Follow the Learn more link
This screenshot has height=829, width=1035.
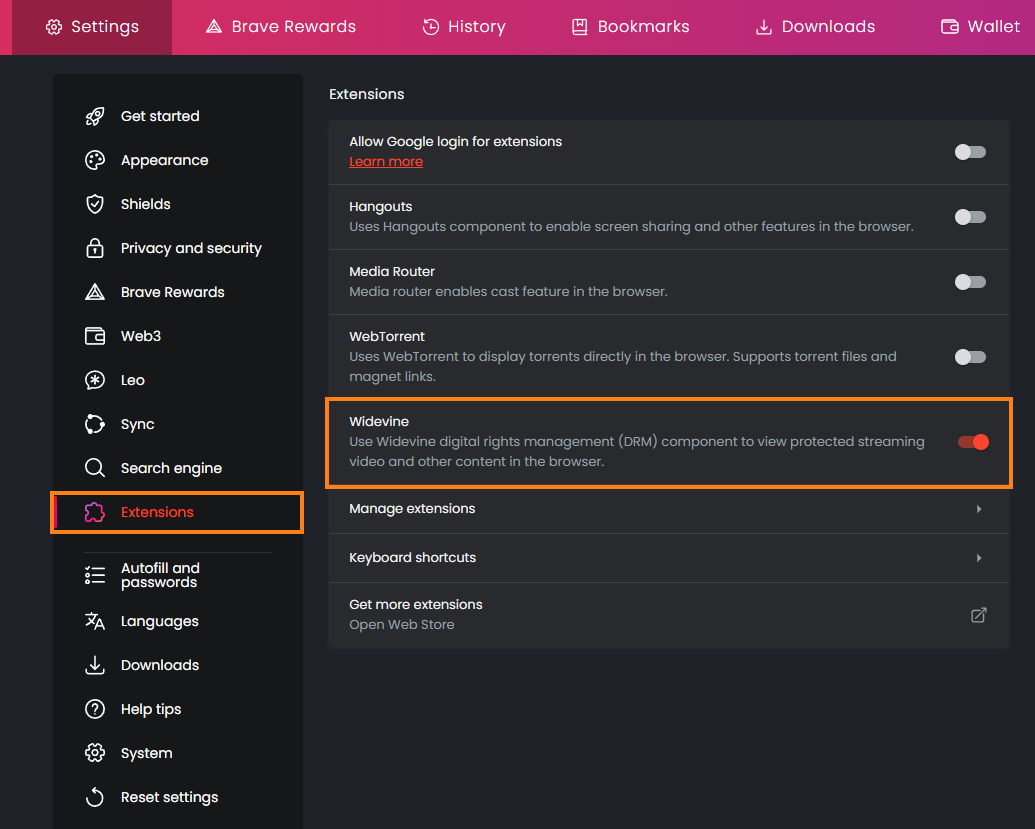(386, 162)
